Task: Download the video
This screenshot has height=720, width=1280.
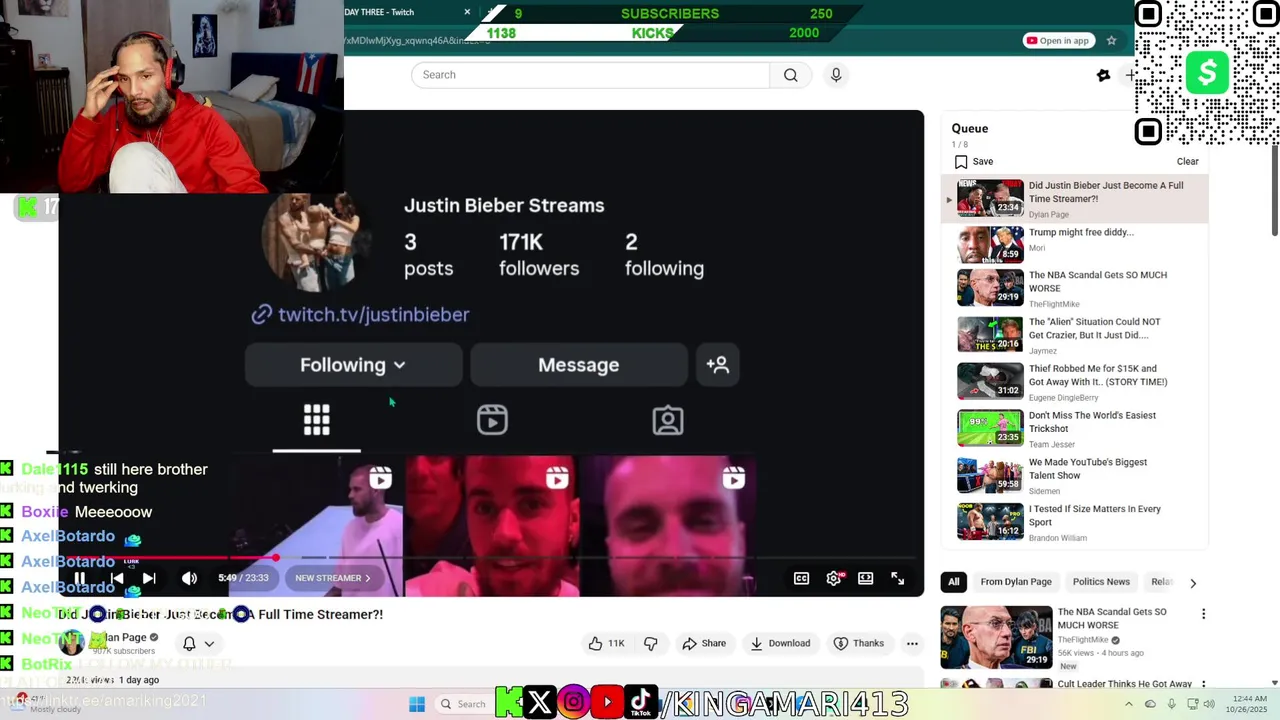Action: 780,643
